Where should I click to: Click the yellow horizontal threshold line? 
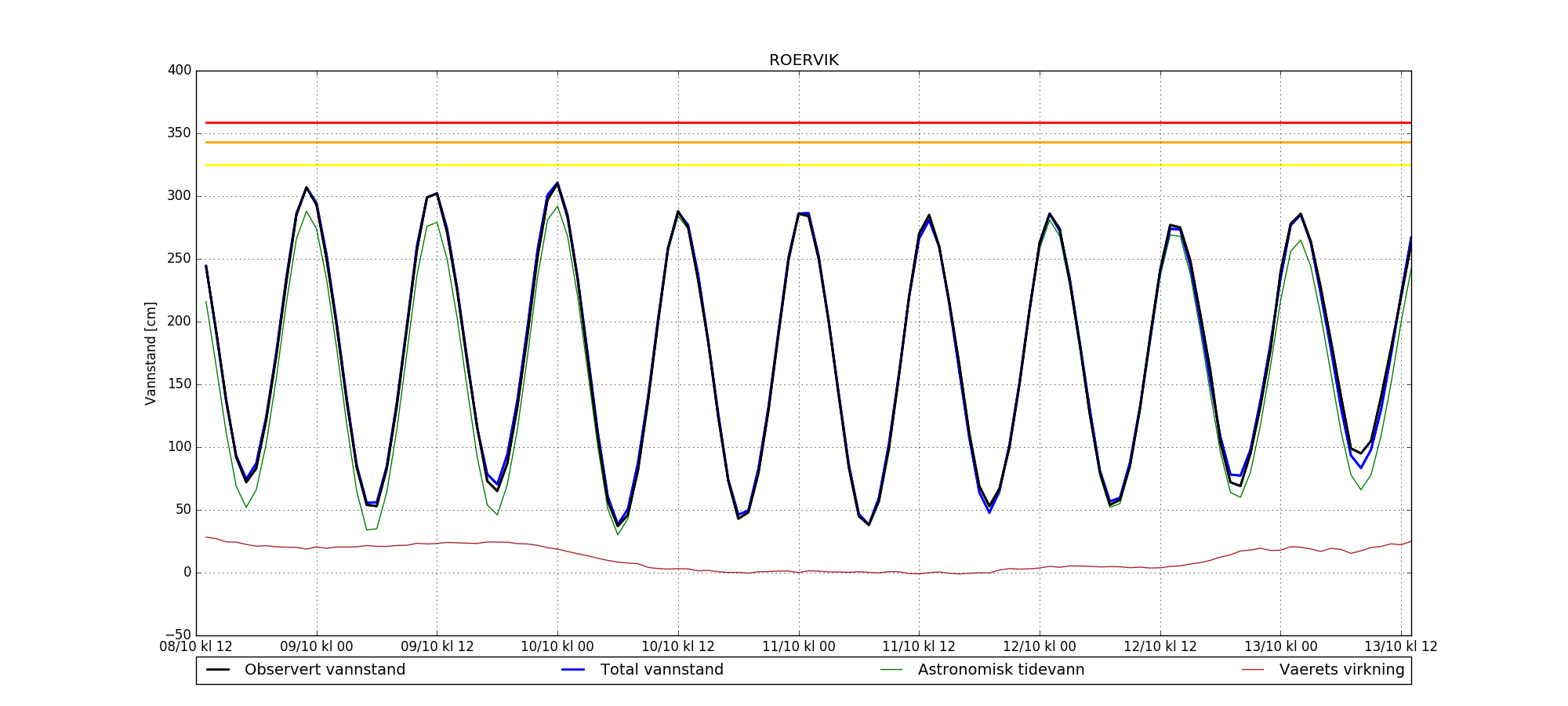[x=808, y=165]
